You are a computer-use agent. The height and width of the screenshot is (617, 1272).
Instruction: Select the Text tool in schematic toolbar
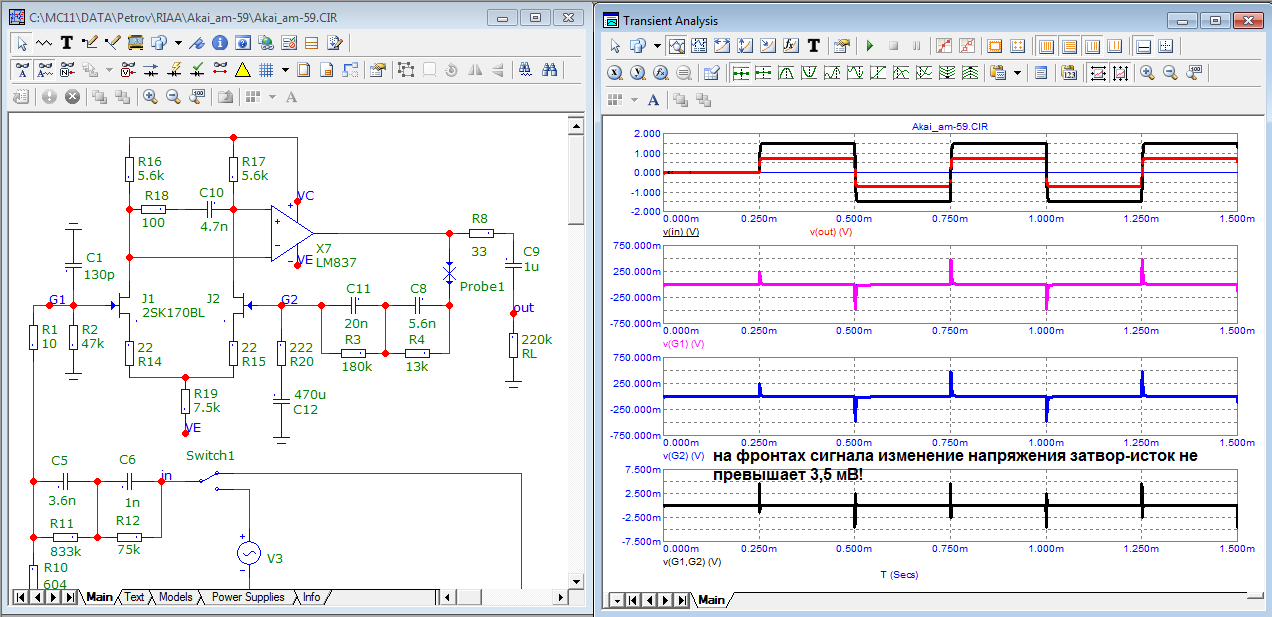(x=67, y=43)
